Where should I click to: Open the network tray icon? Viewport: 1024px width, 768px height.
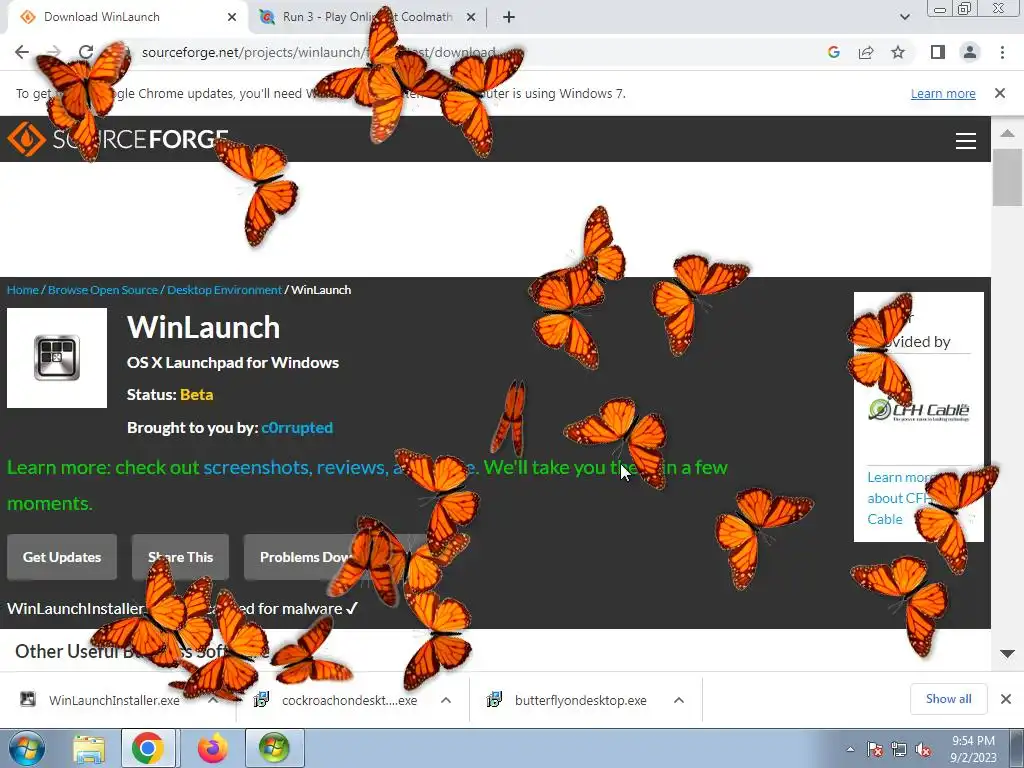click(899, 749)
